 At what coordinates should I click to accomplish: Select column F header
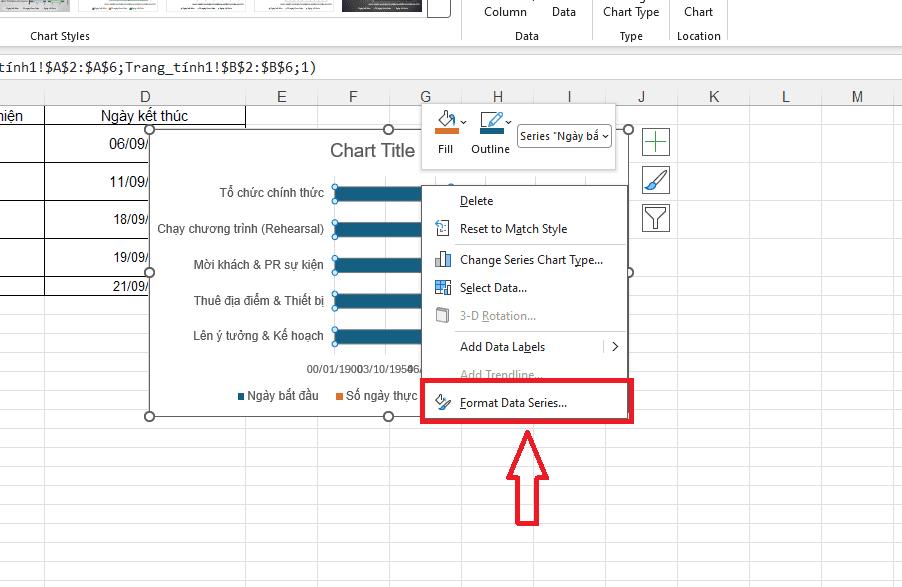[353, 97]
